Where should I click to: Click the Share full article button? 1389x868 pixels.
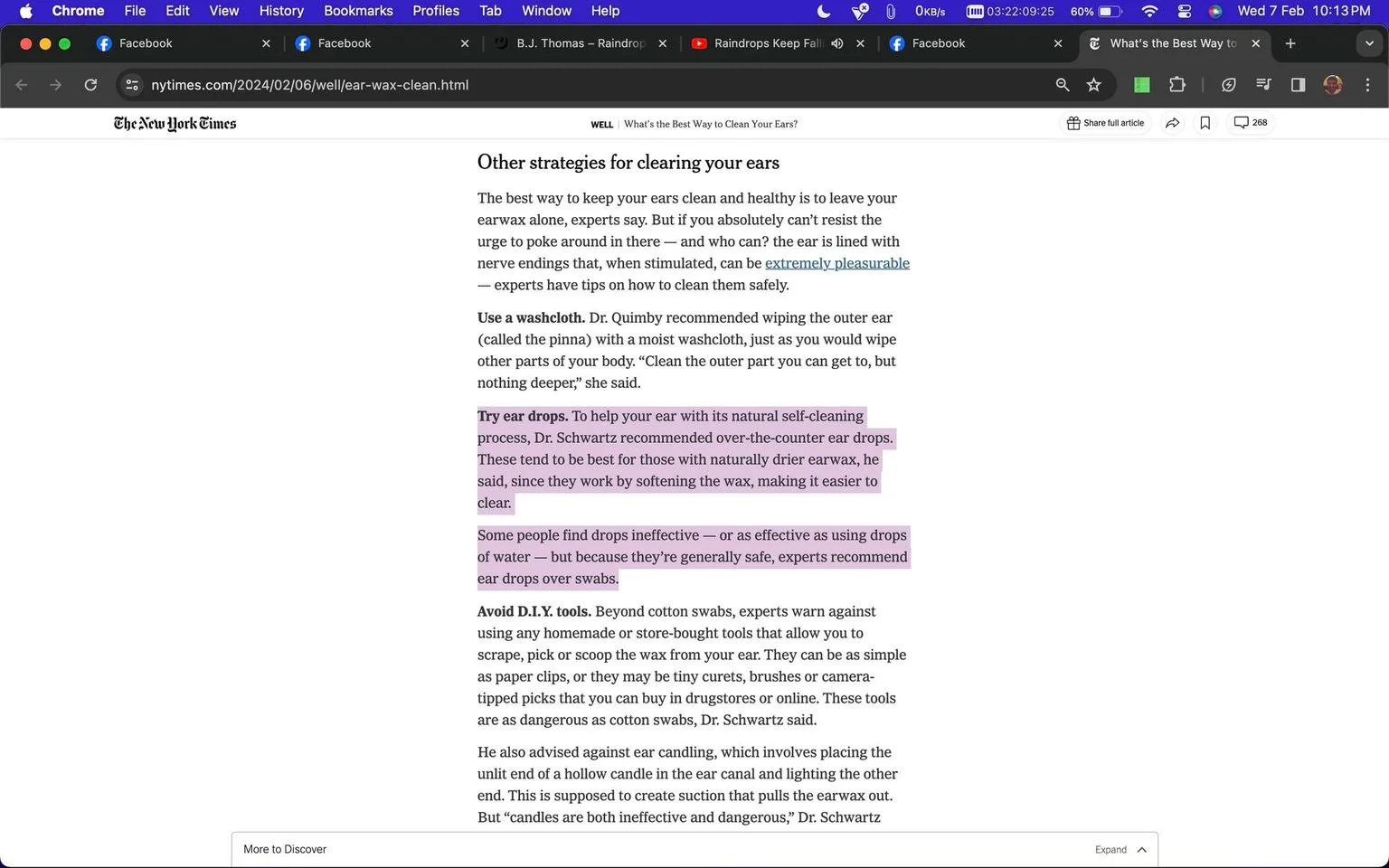(1105, 123)
